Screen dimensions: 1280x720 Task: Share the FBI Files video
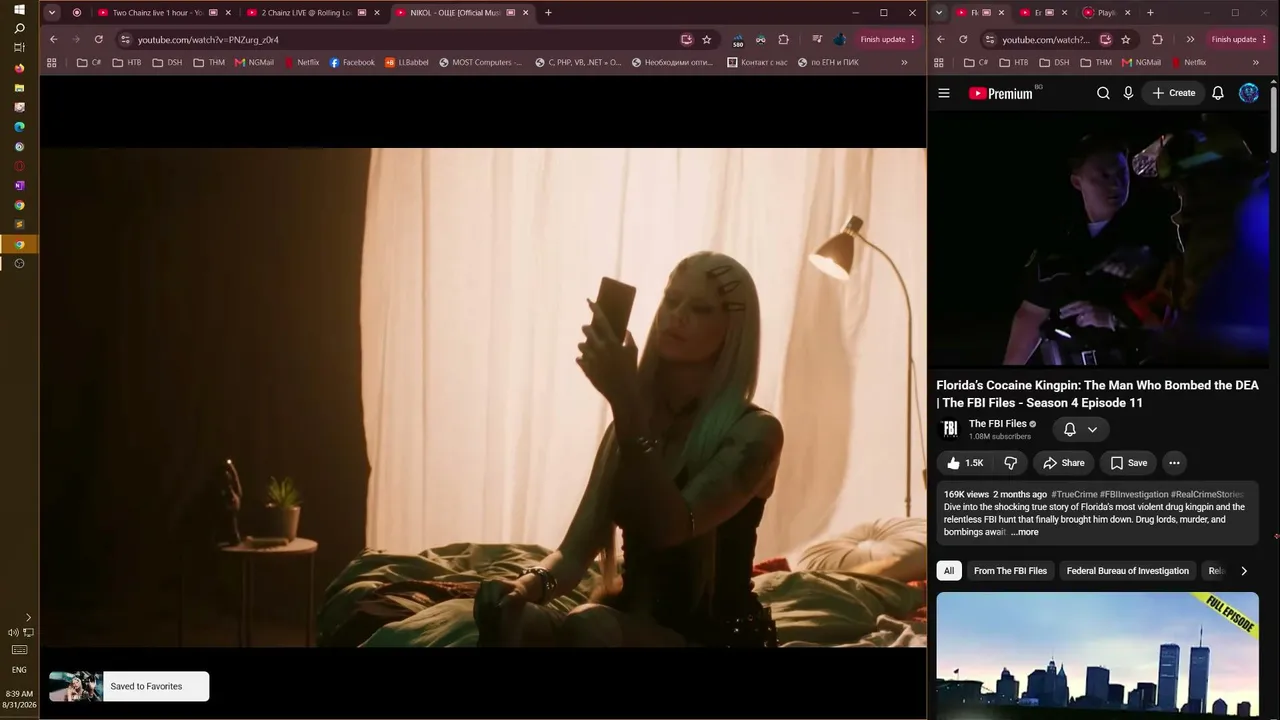[x=1064, y=463]
